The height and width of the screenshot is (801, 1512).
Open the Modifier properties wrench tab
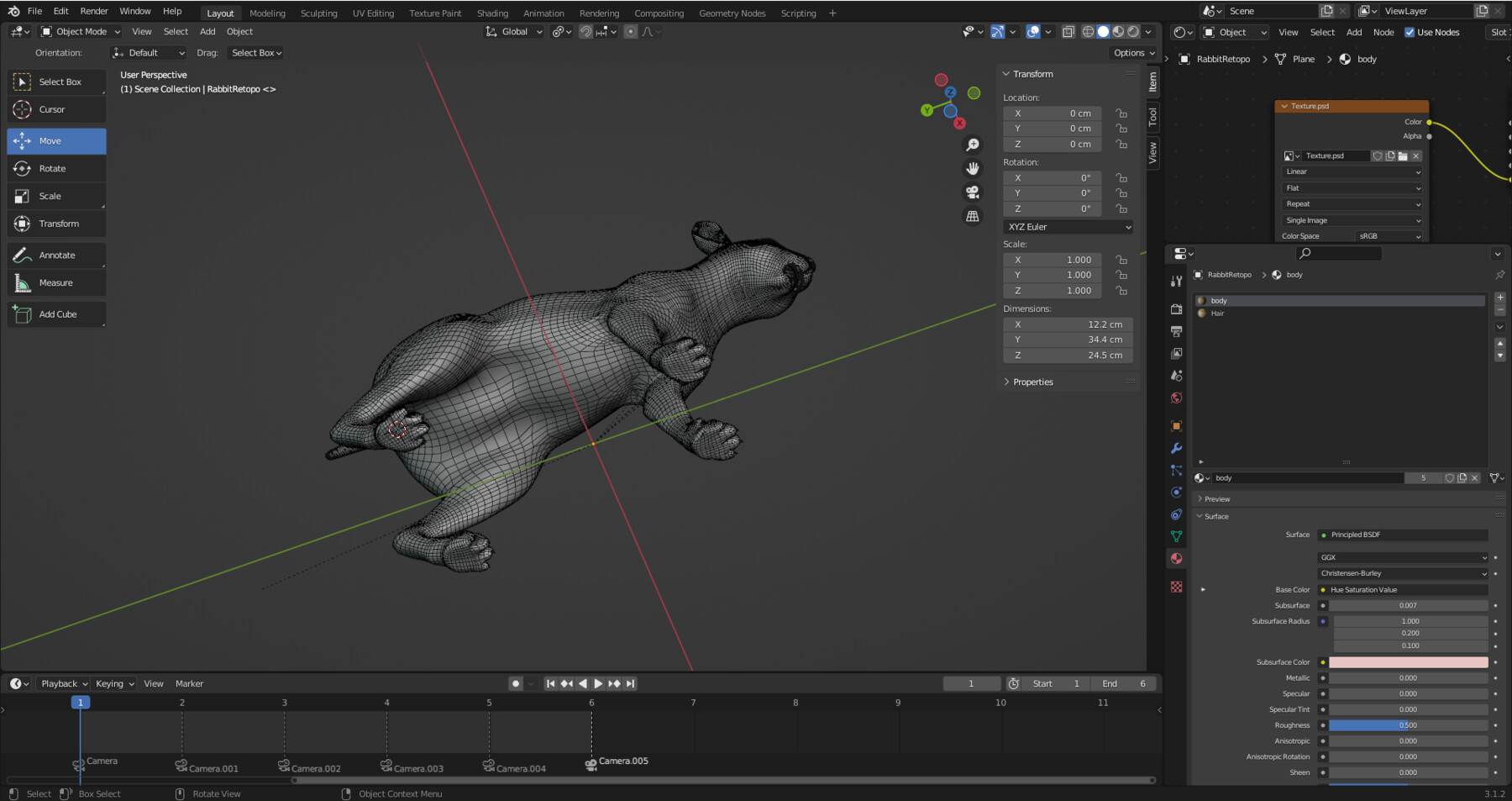1176,448
